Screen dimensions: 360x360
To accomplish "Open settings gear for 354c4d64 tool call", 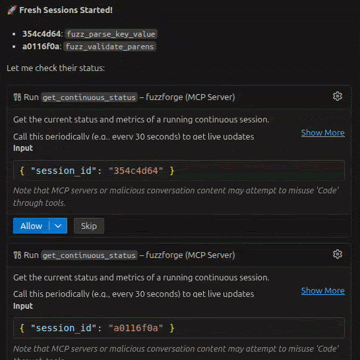I will pyautogui.click(x=337, y=96).
